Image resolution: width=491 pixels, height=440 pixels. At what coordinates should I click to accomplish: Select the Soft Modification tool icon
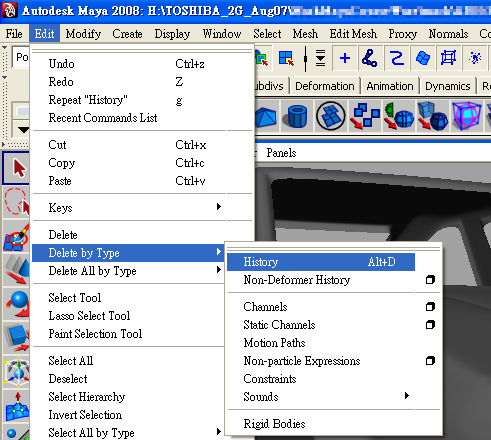tap(16, 406)
